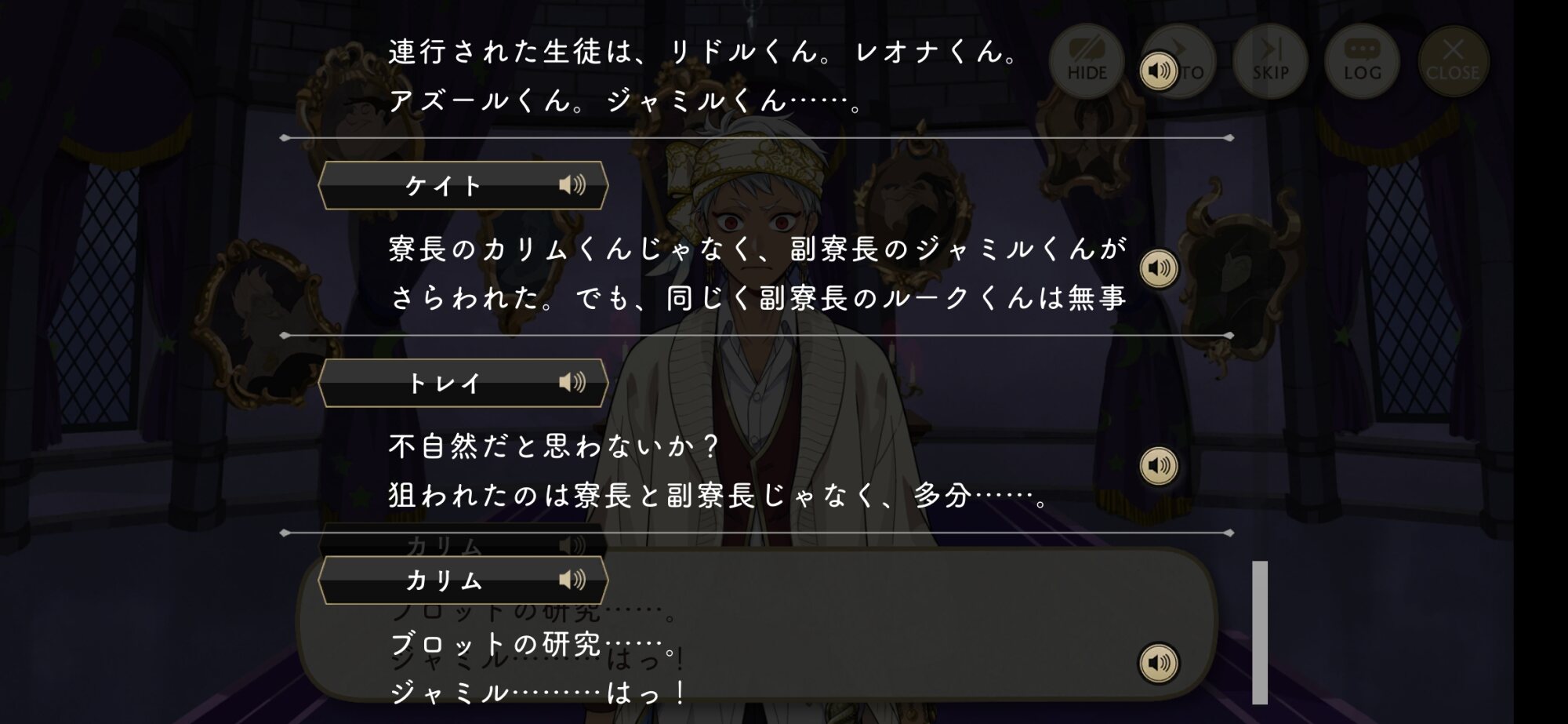The width and height of the screenshot is (1568, 724).
Task: Hide the dialogue window with HIDE
Action: (x=1087, y=61)
